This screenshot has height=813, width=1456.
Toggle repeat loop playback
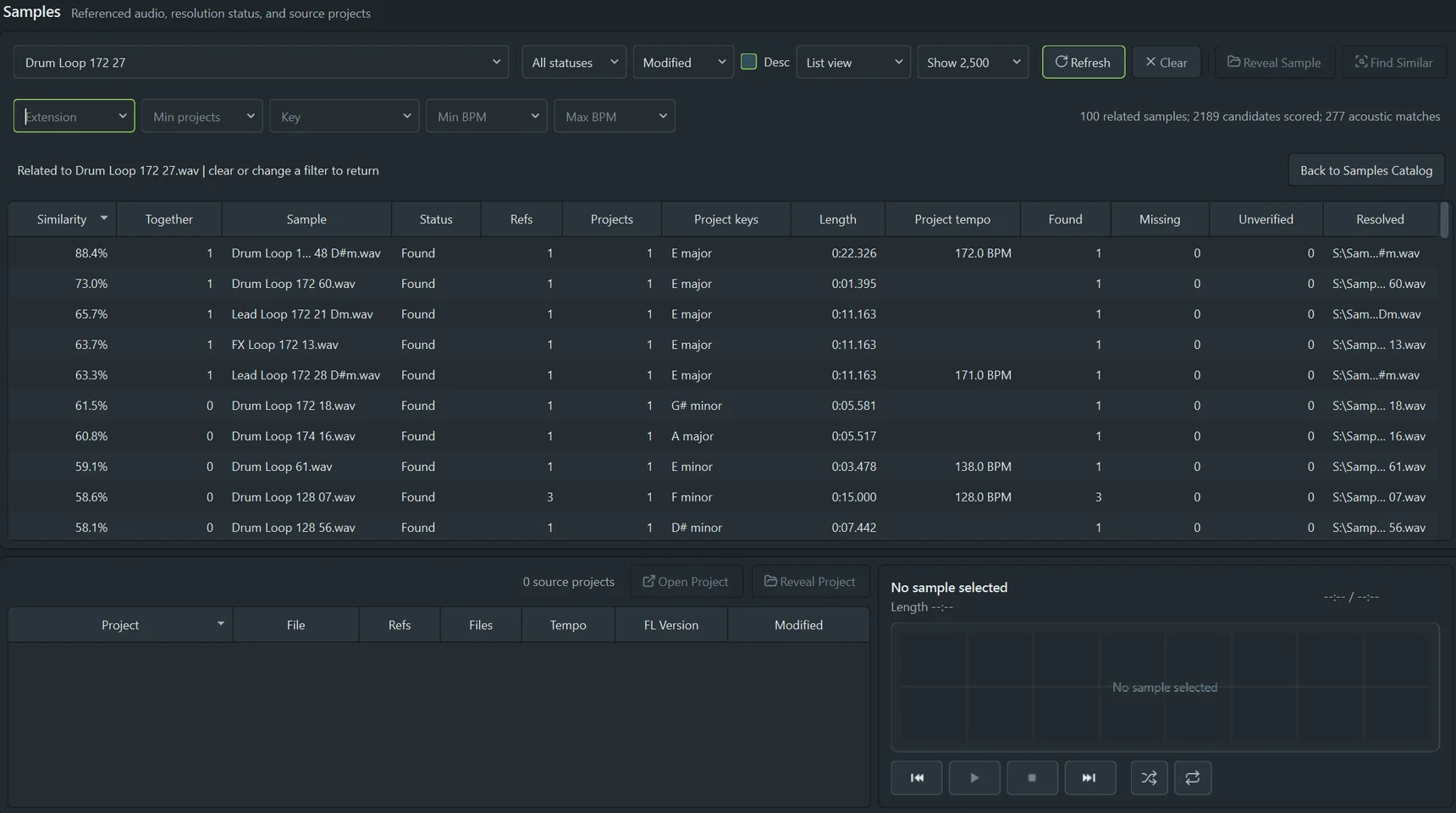[1193, 777]
